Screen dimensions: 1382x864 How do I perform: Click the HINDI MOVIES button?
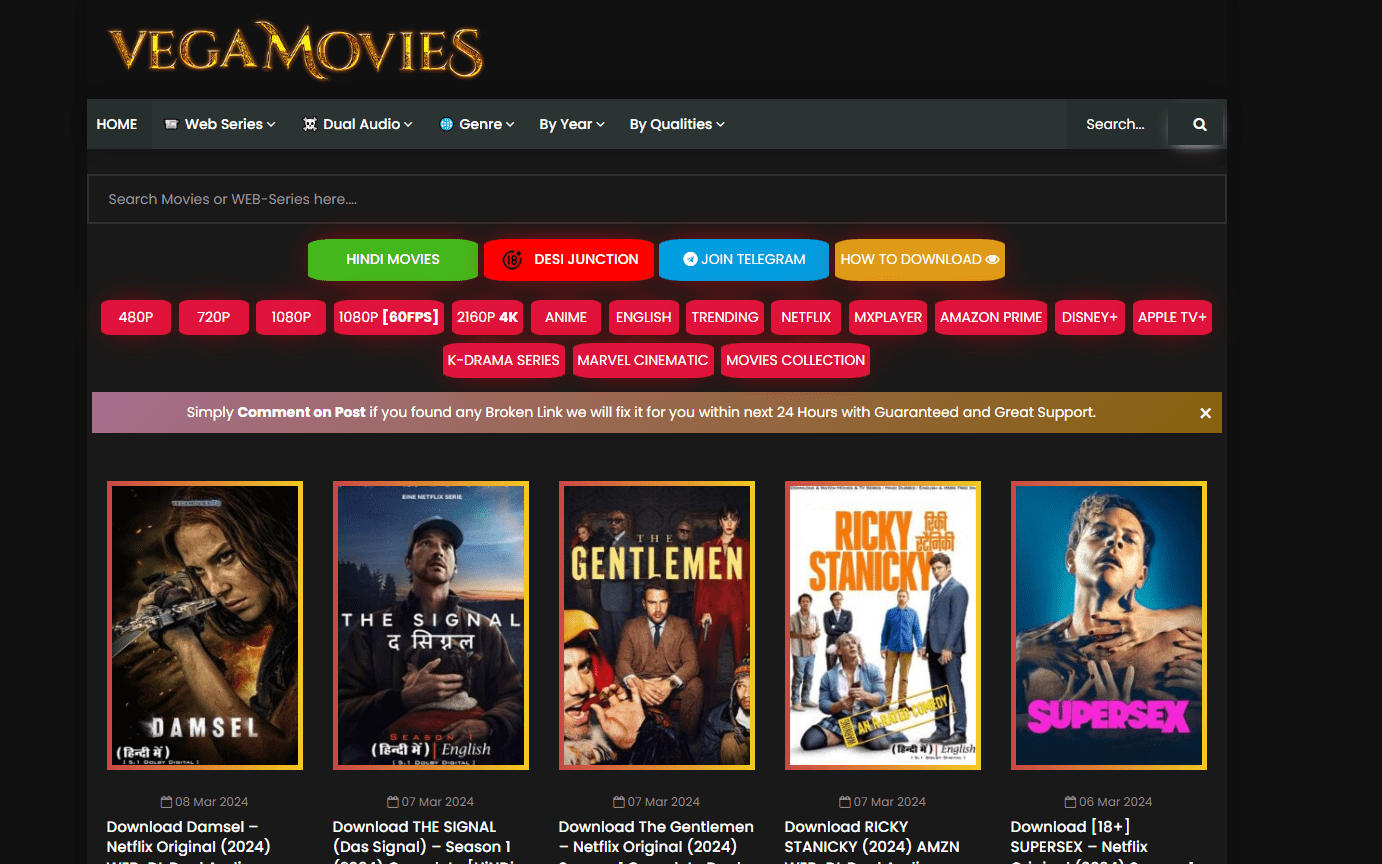click(x=392, y=259)
